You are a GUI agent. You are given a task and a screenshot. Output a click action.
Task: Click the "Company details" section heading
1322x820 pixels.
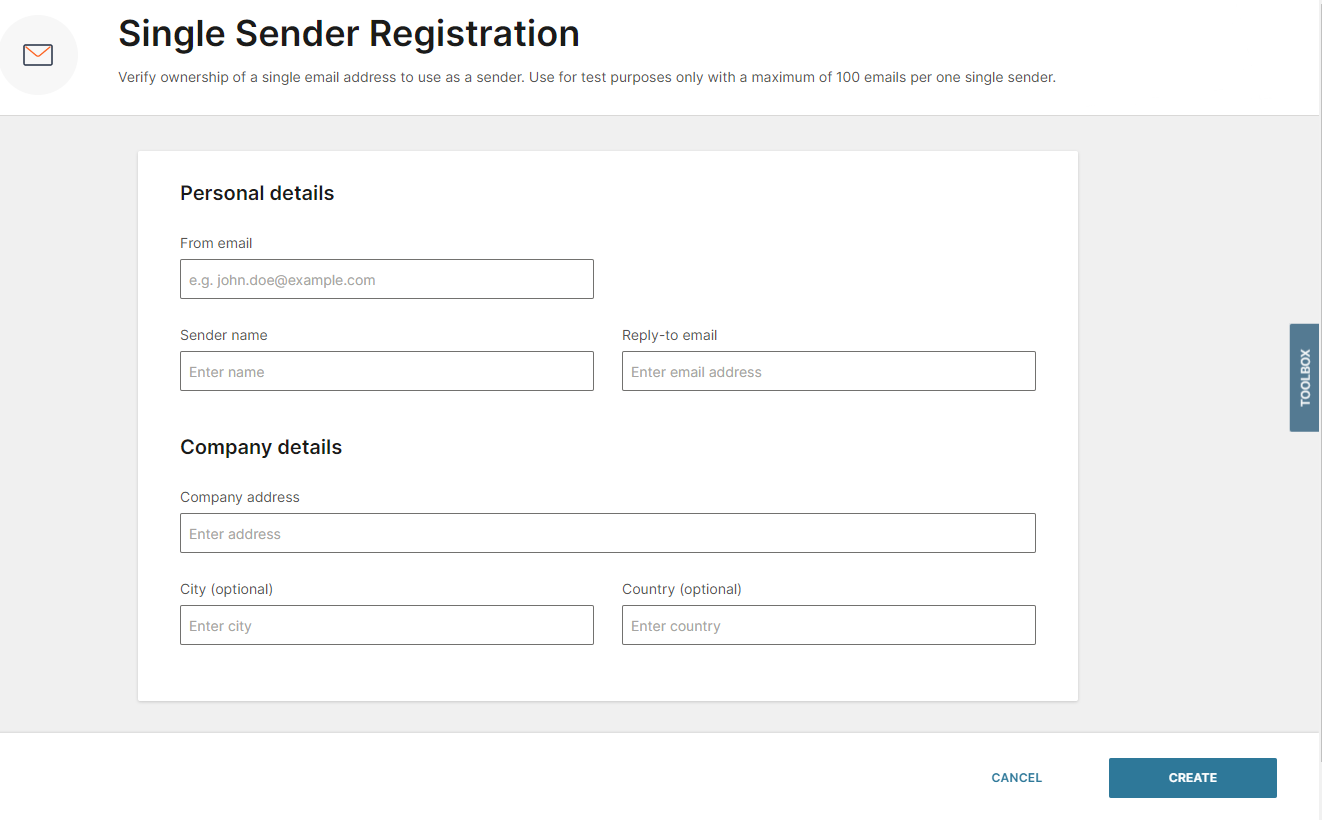click(x=261, y=448)
